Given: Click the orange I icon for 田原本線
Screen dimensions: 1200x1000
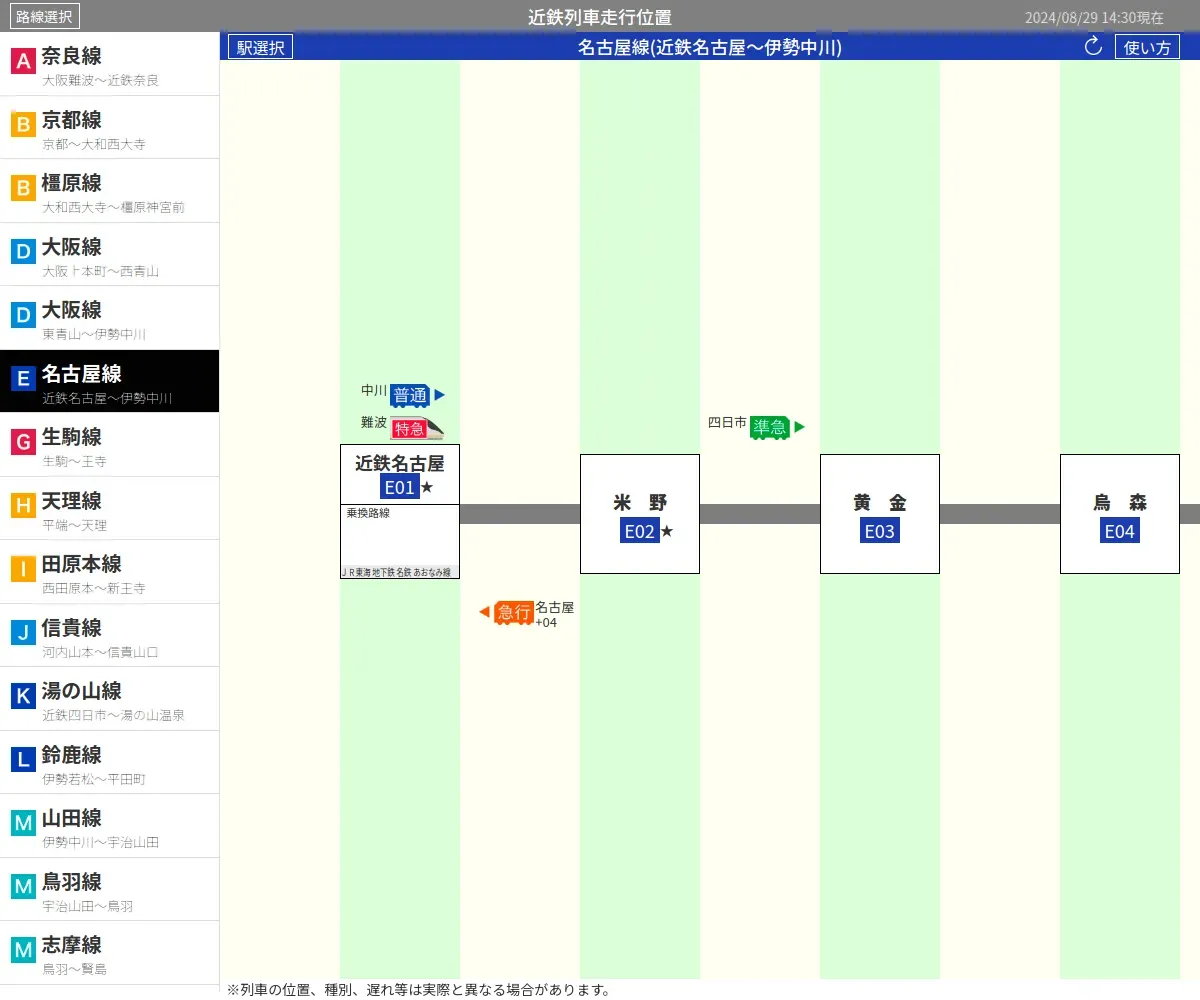Looking at the screenshot, I should pyautogui.click(x=23, y=570).
